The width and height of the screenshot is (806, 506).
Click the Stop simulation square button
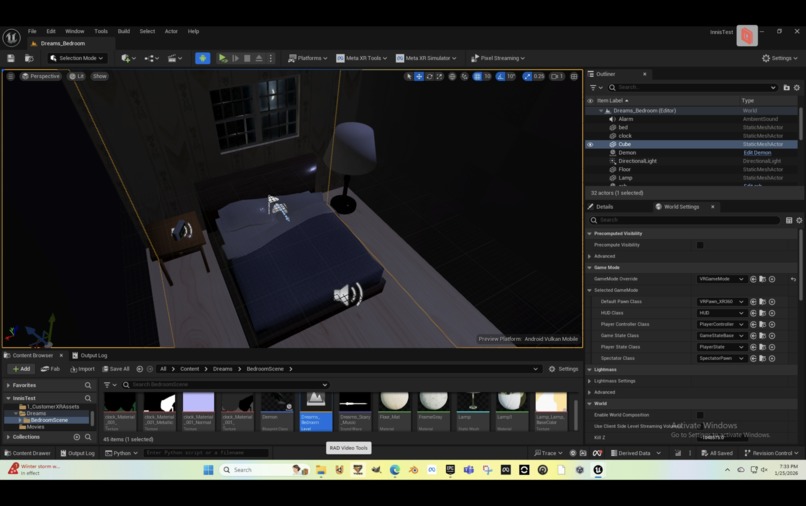247,58
